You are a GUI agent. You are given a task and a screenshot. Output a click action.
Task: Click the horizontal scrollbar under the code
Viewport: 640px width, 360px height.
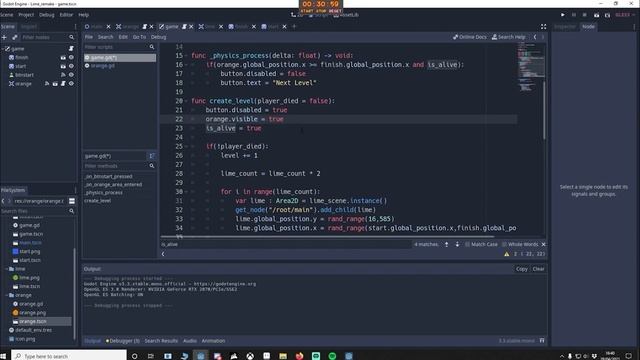(x=327, y=236)
